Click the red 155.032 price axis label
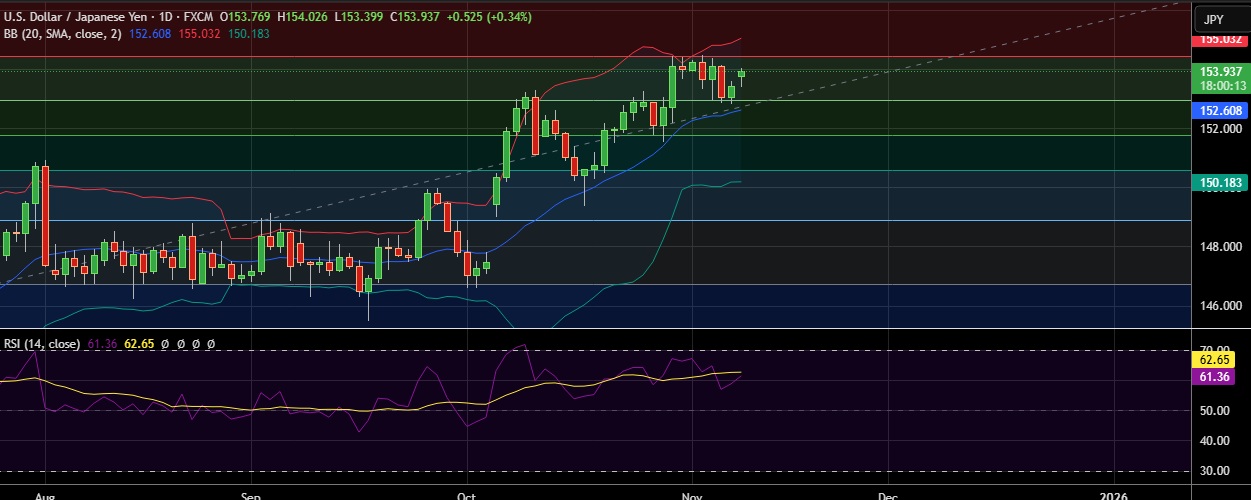1251x500 pixels. tap(1221, 41)
